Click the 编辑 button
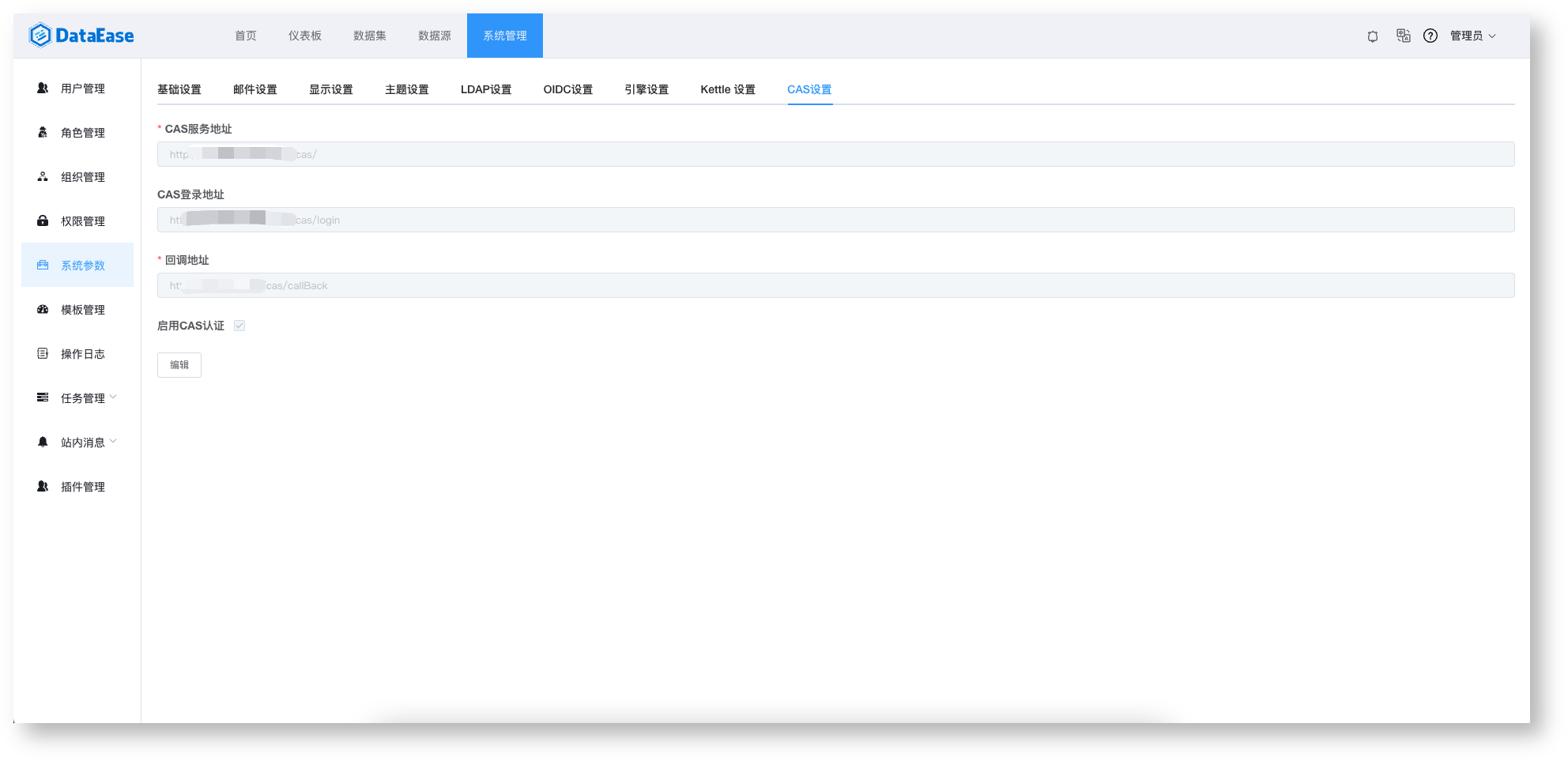 click(179, 365)
